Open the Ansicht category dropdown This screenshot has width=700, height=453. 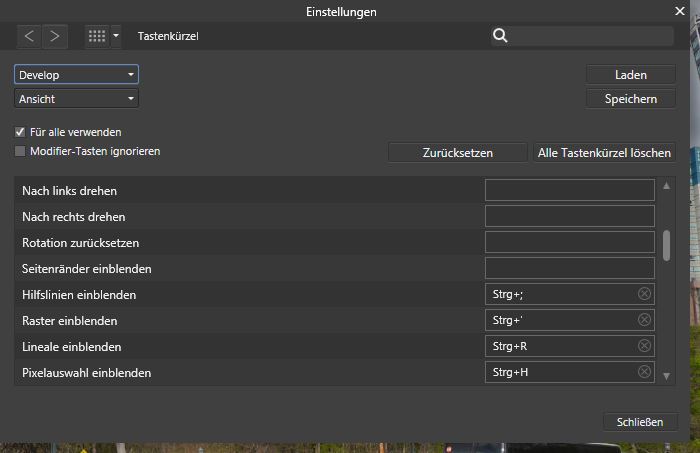click(x=76, y=99)
